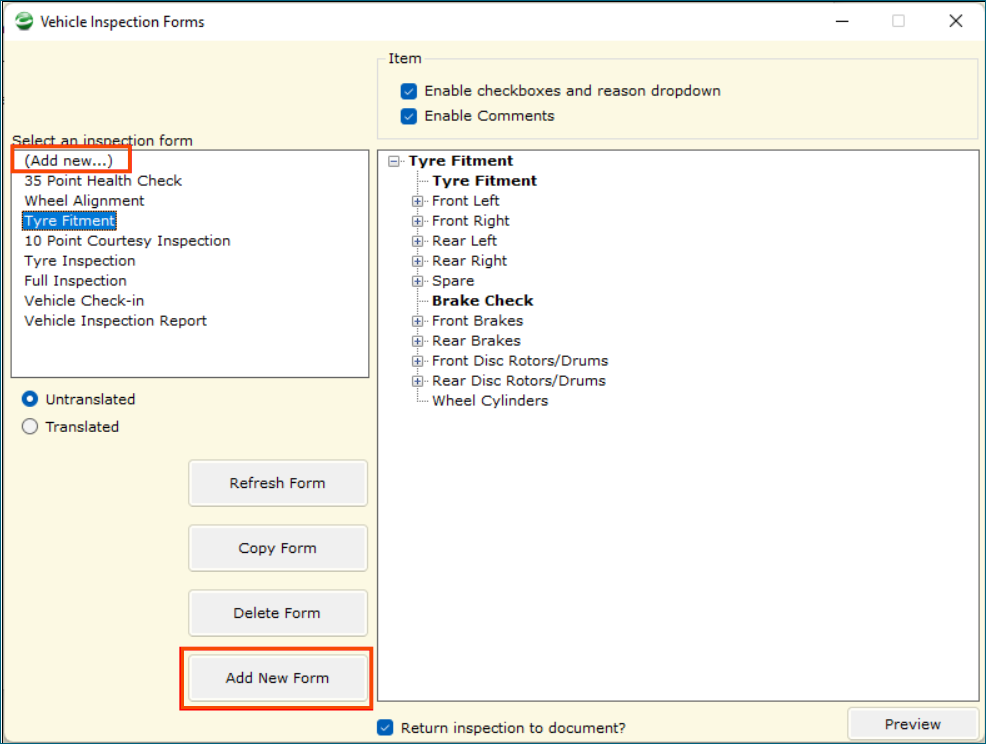Image resolution: width=986 pixels, height=744 pixels.
Task: Expand the Front Disc Rotors/Drums node
Action: pyautogui.click(x=418, y=361)
